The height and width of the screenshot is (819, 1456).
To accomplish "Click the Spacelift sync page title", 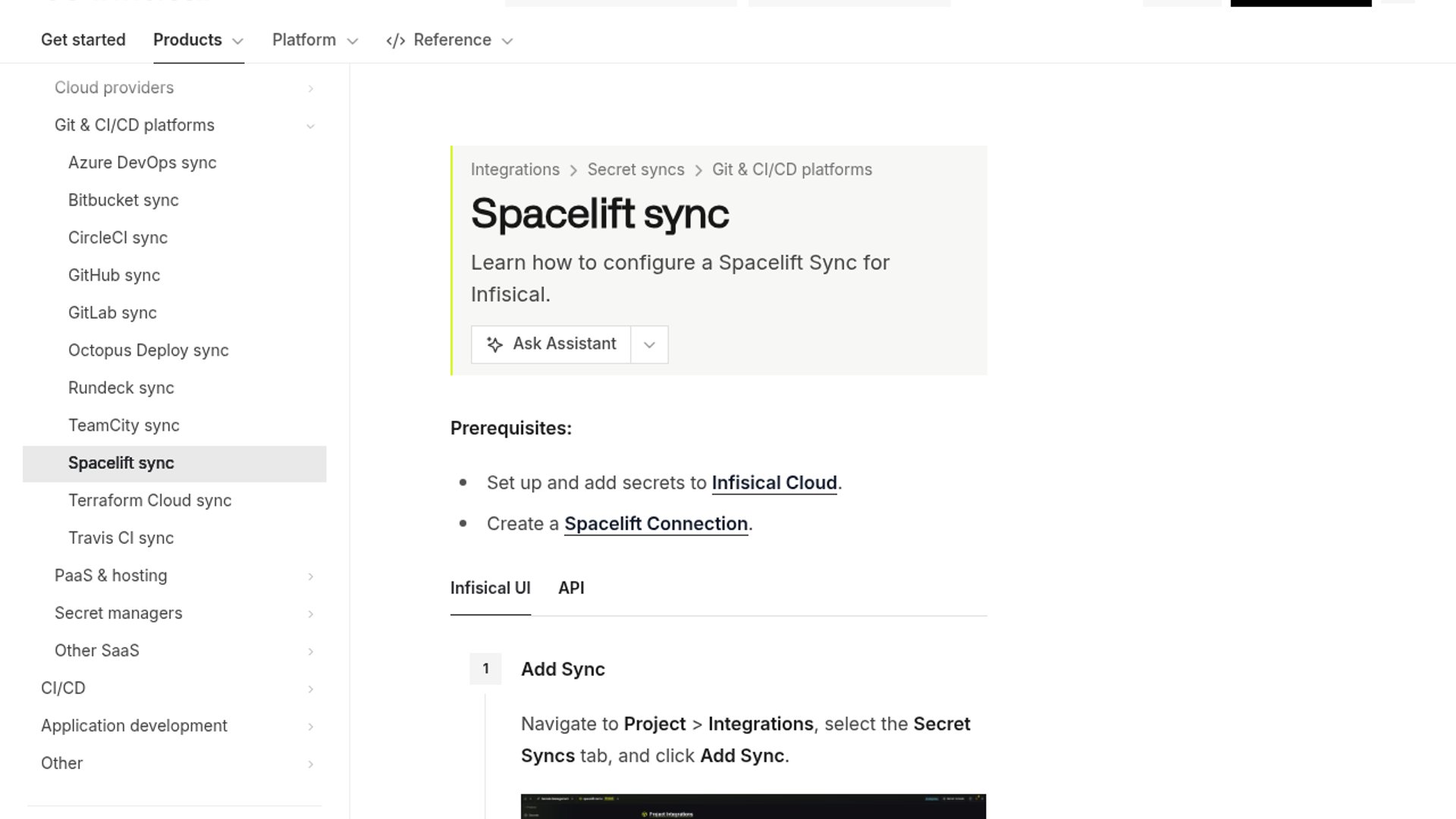I will 600,214.
